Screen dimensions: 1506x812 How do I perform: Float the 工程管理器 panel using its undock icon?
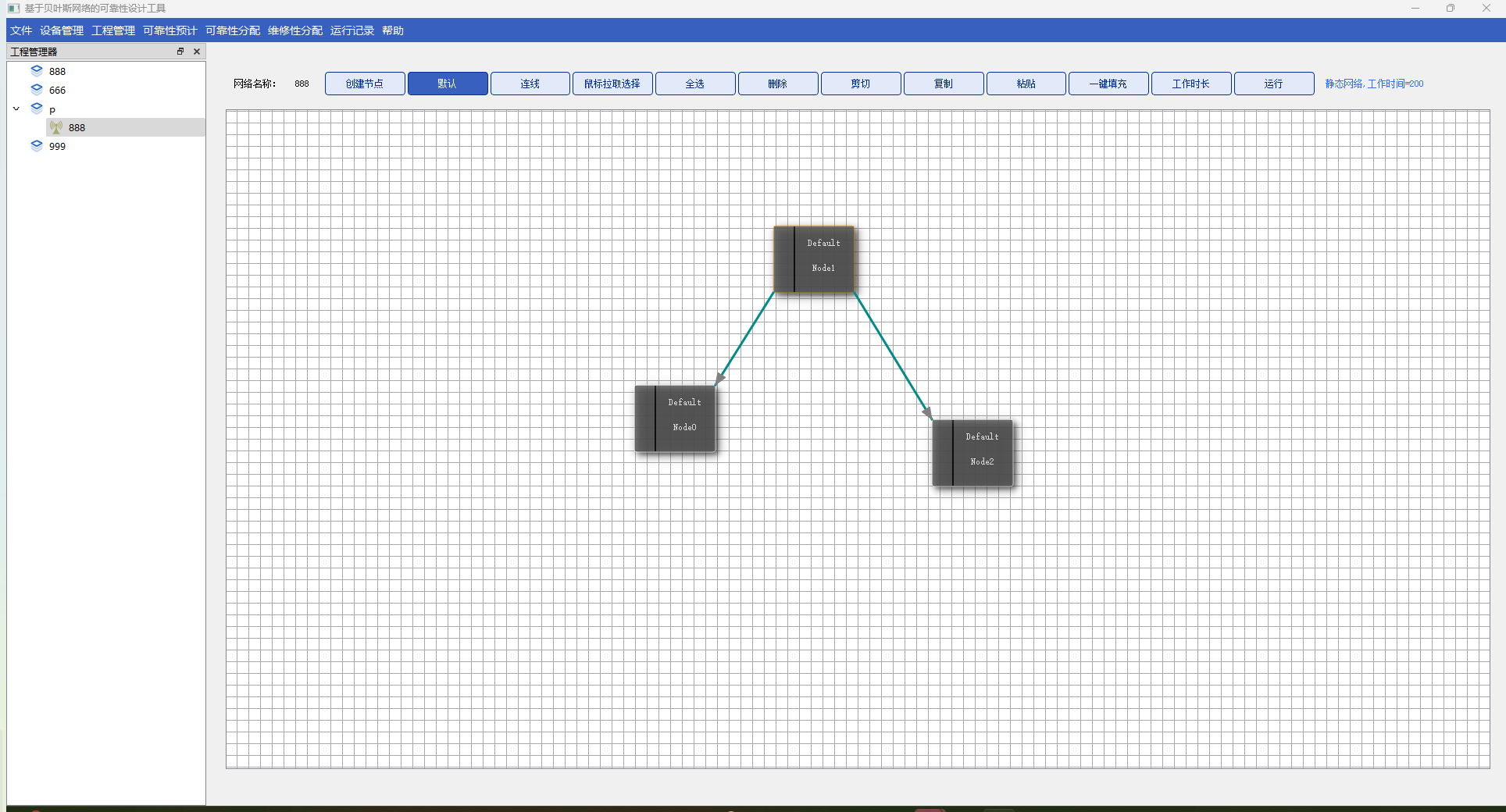(180, 52)
